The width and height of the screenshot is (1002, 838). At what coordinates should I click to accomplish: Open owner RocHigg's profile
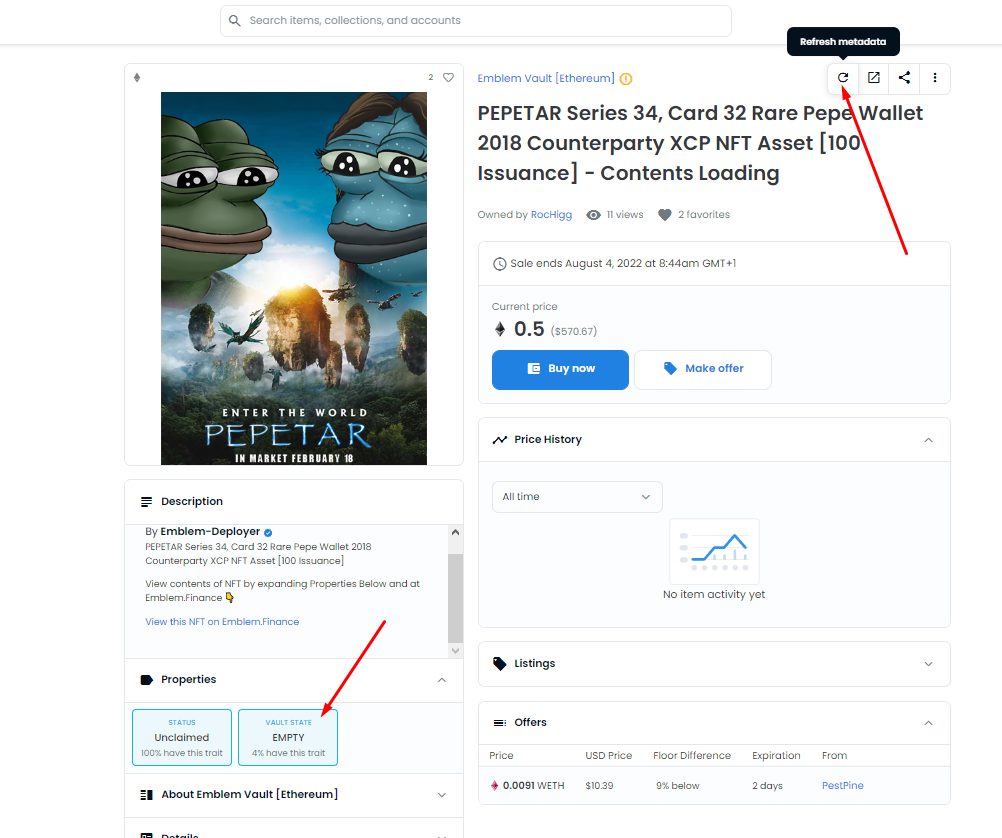(x=551, y=215)
